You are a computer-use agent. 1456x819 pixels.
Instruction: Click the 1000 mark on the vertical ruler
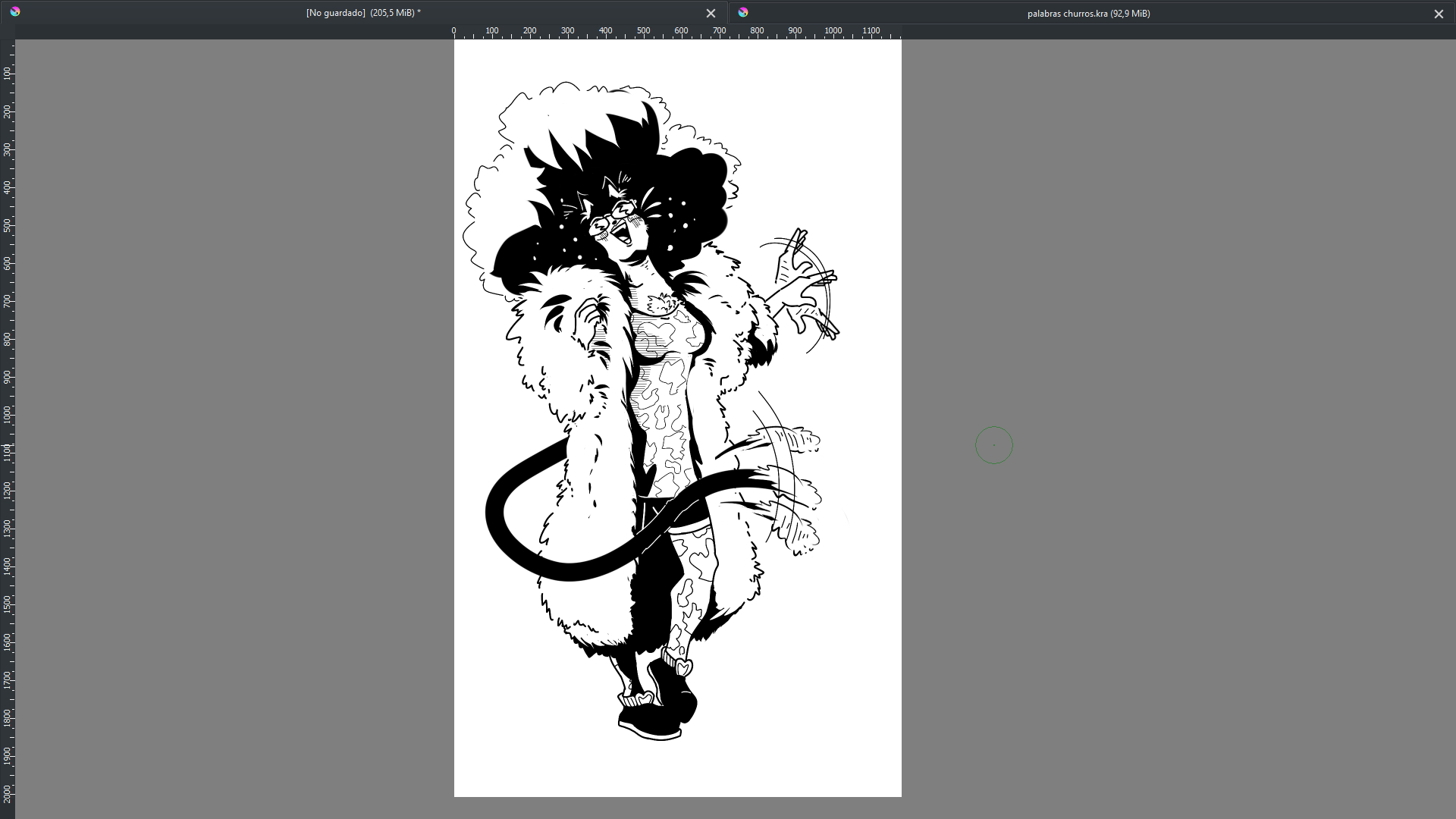pos(8,415)
